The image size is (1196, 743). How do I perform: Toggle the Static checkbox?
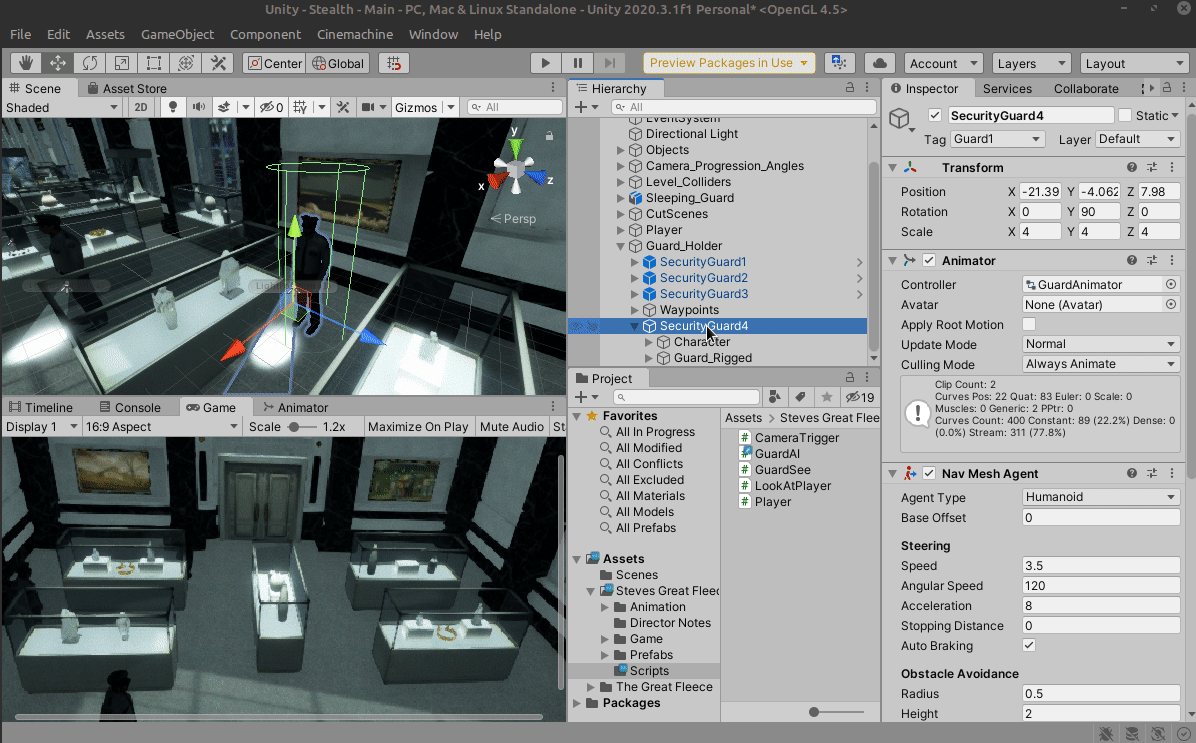click(x=1125, y=115)
